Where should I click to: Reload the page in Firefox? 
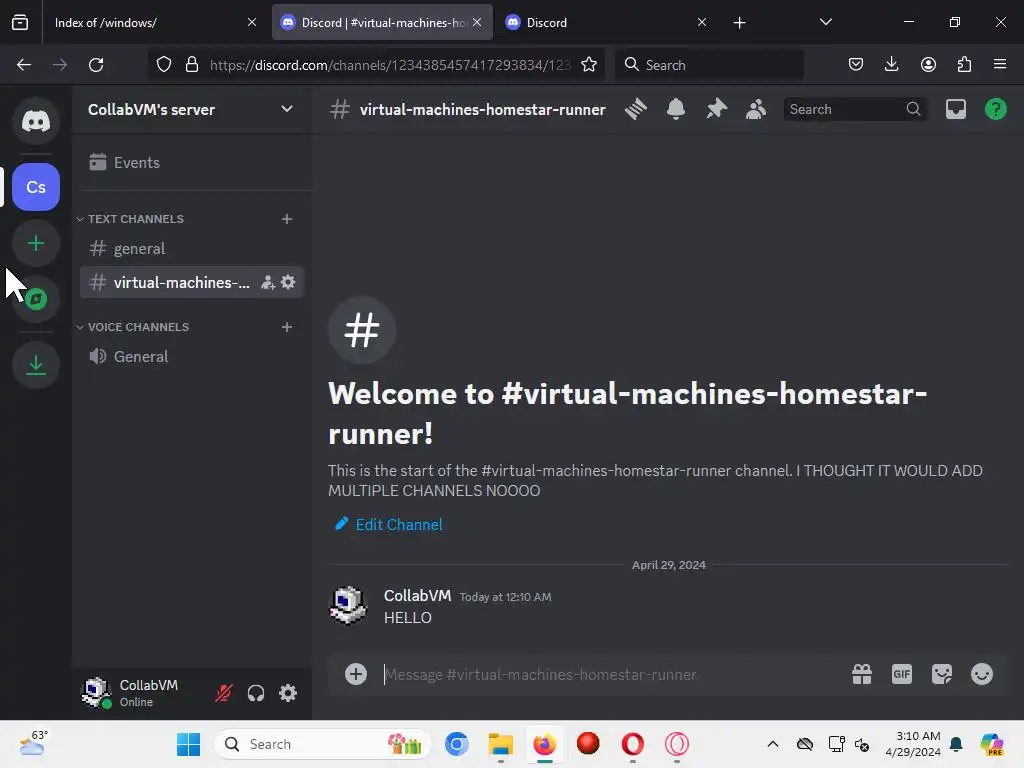click(x=96, y=65)
